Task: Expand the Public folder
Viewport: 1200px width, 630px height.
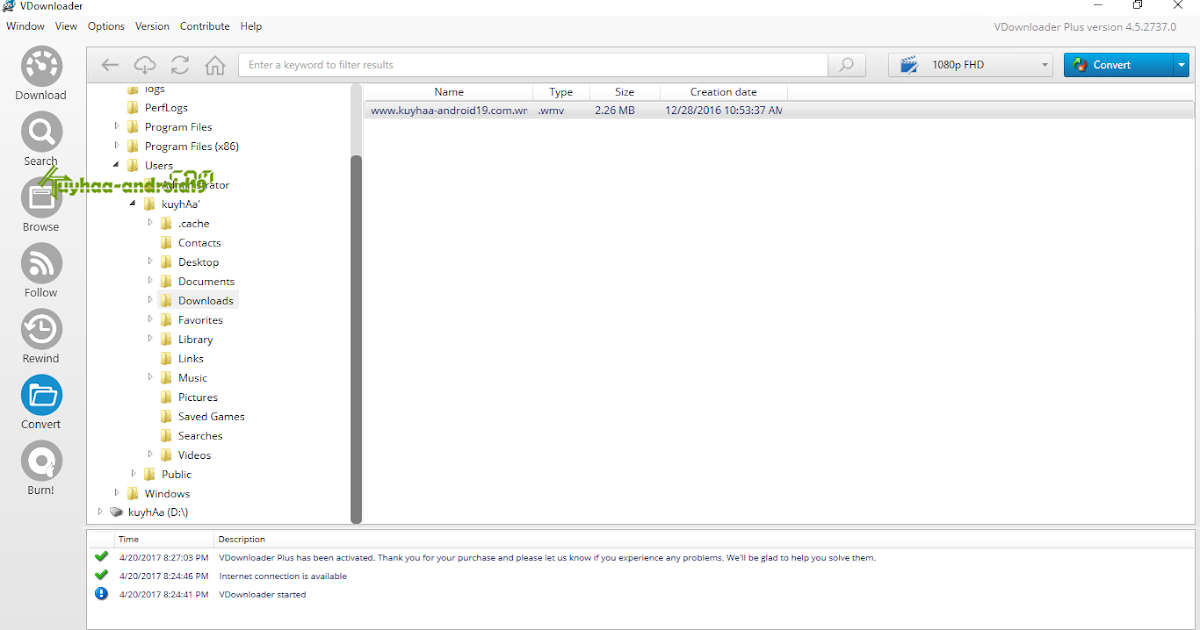Action: tap(134, 474)
